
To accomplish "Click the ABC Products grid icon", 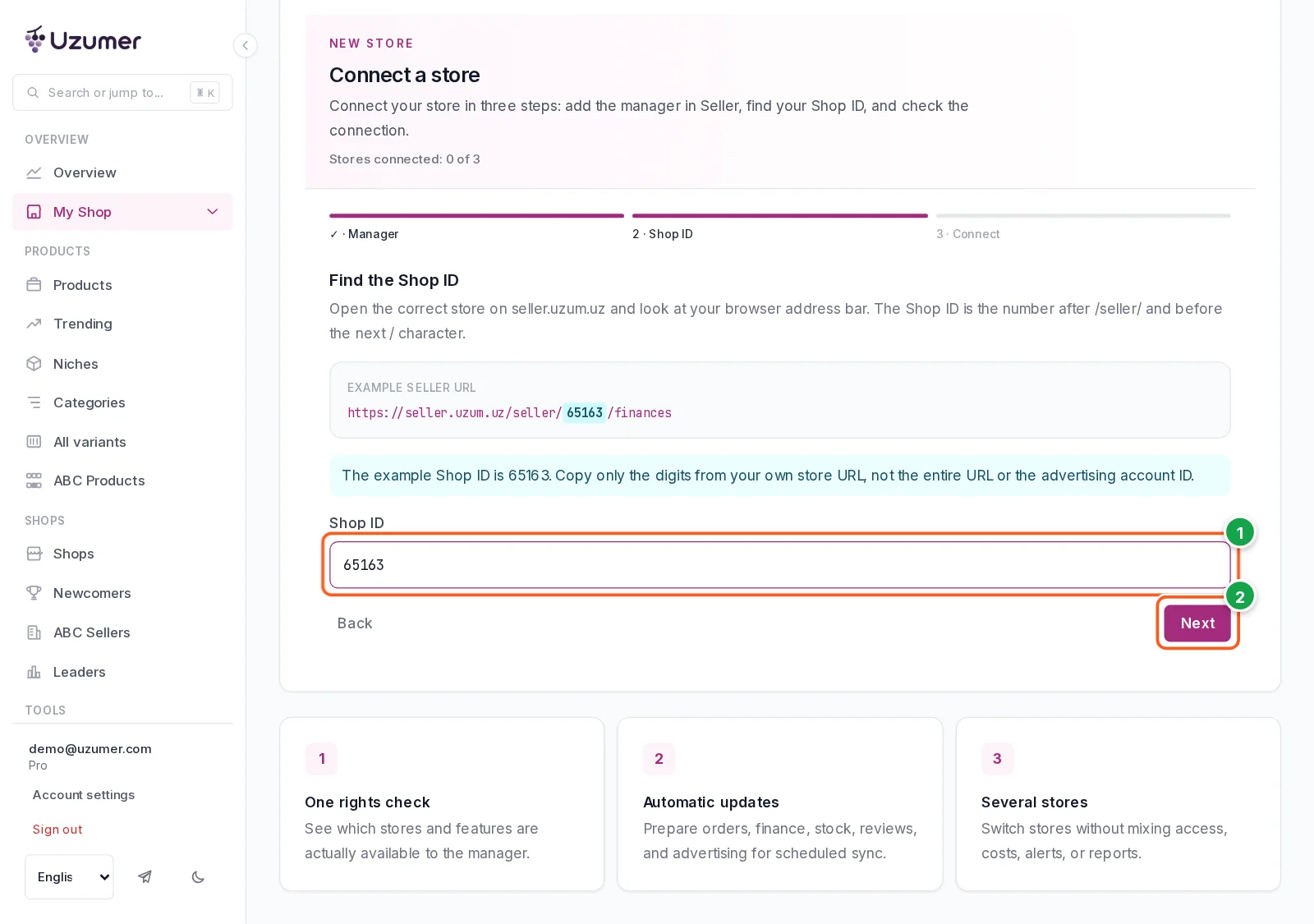I will (34, 480).
